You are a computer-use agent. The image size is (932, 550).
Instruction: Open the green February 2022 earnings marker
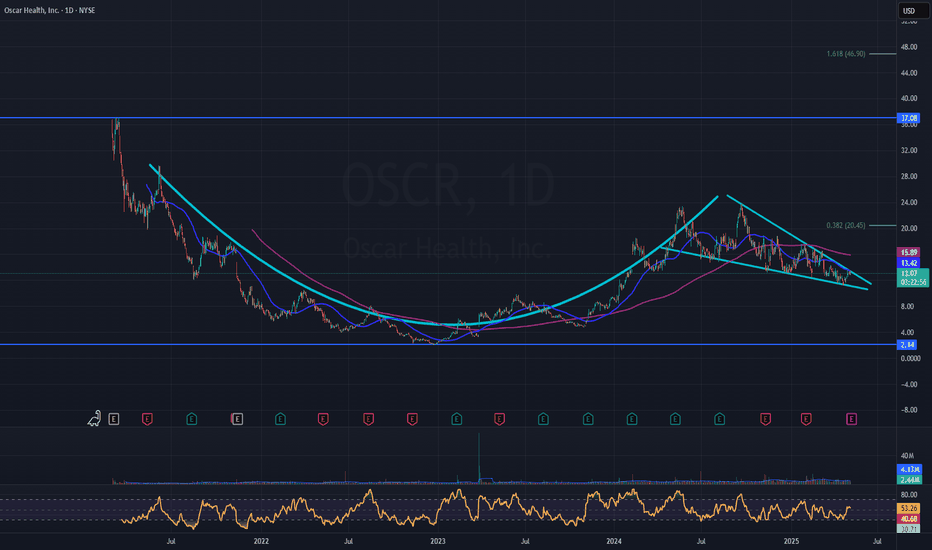280,419
